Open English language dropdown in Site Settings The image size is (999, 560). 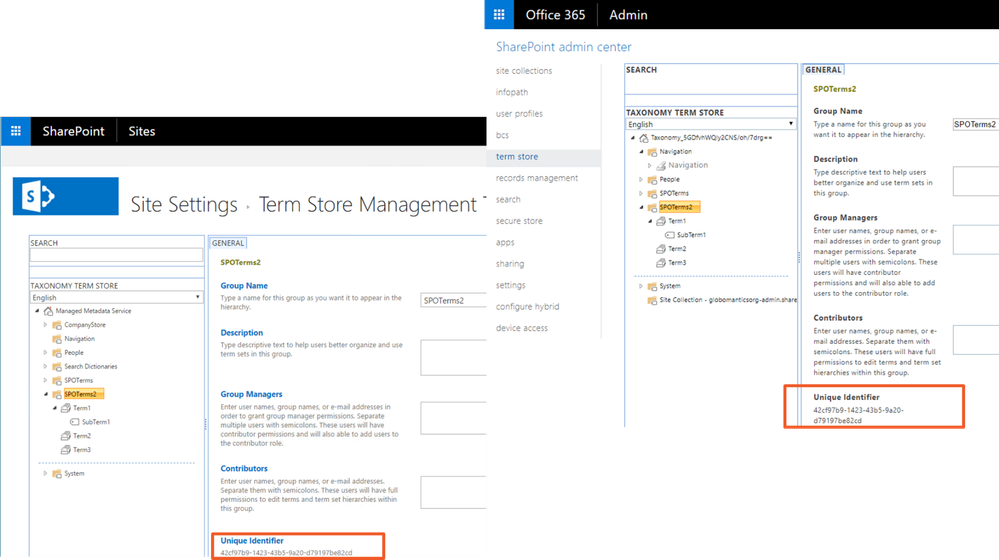pyautogui.click(x=117, y=298)
